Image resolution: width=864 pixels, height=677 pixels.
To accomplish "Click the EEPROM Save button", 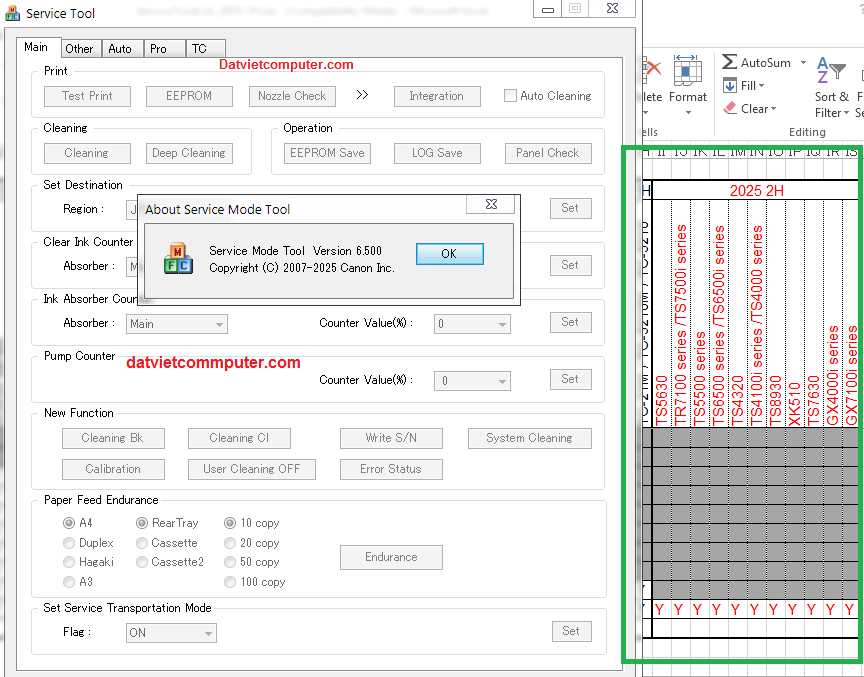I will tap(327, 153).
